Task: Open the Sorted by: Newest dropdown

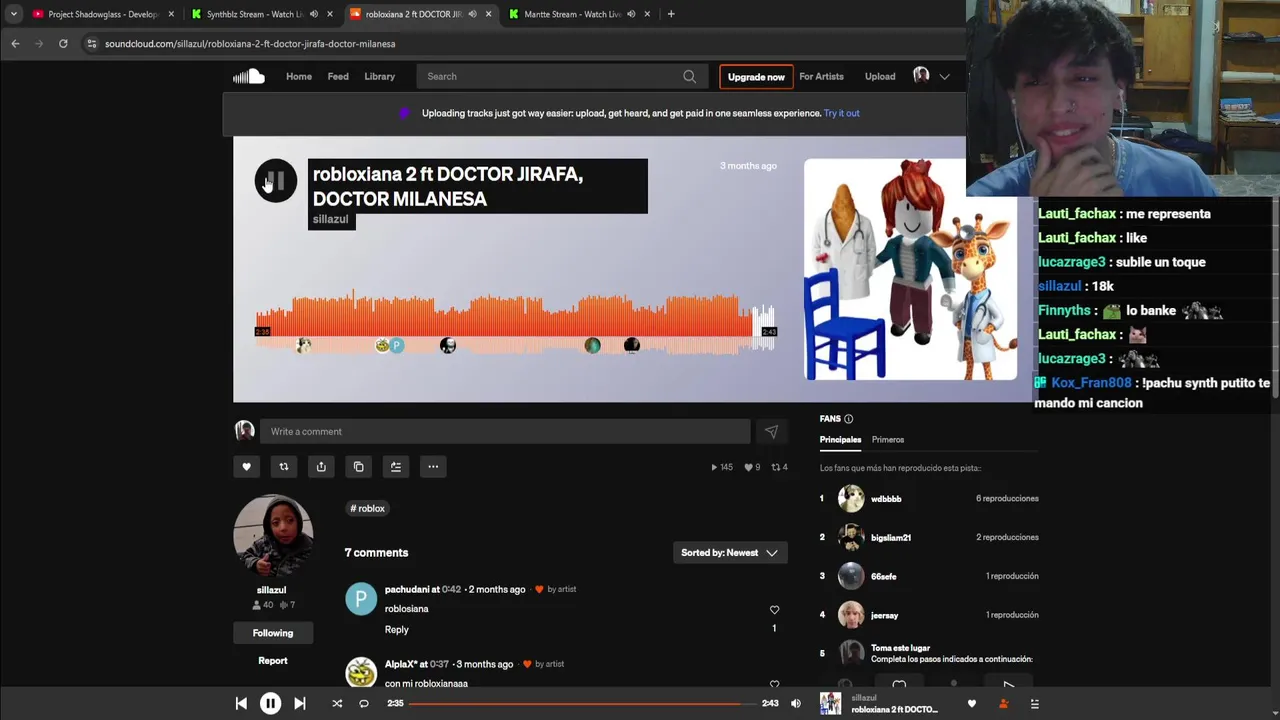Action: pos(730,553)
